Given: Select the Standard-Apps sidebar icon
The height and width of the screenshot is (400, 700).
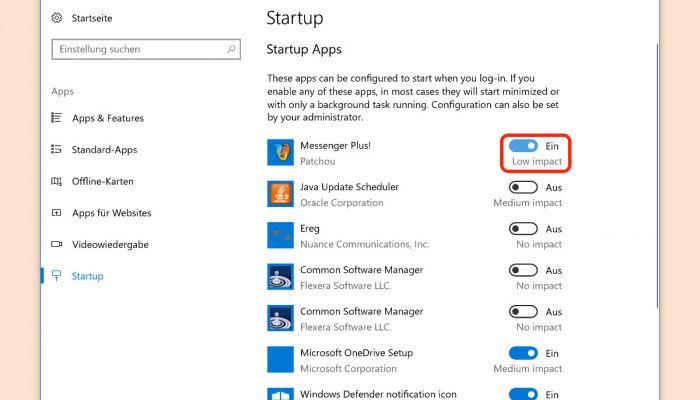Looking at the screenshot, I should (x=56, y=149).
